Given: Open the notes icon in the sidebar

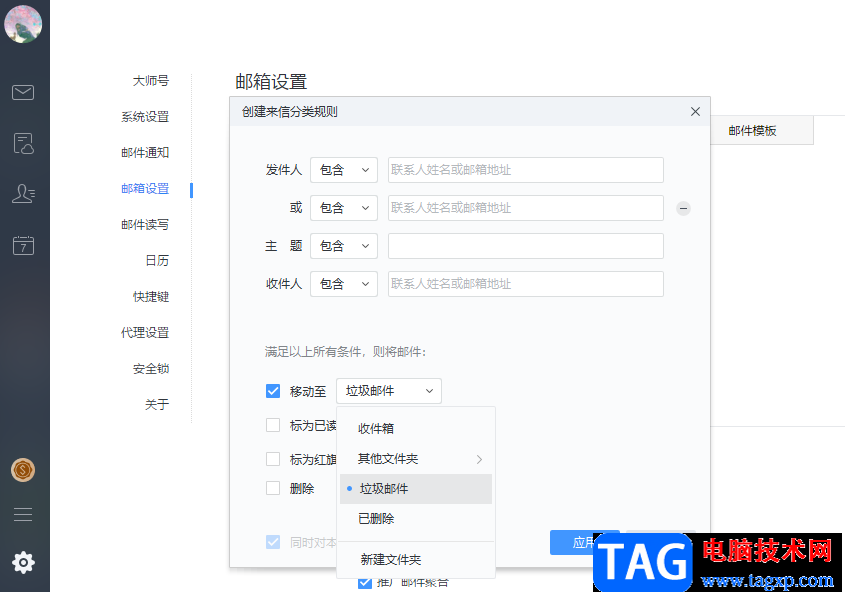Looking at the screenshot, I should tap(23, 143).
